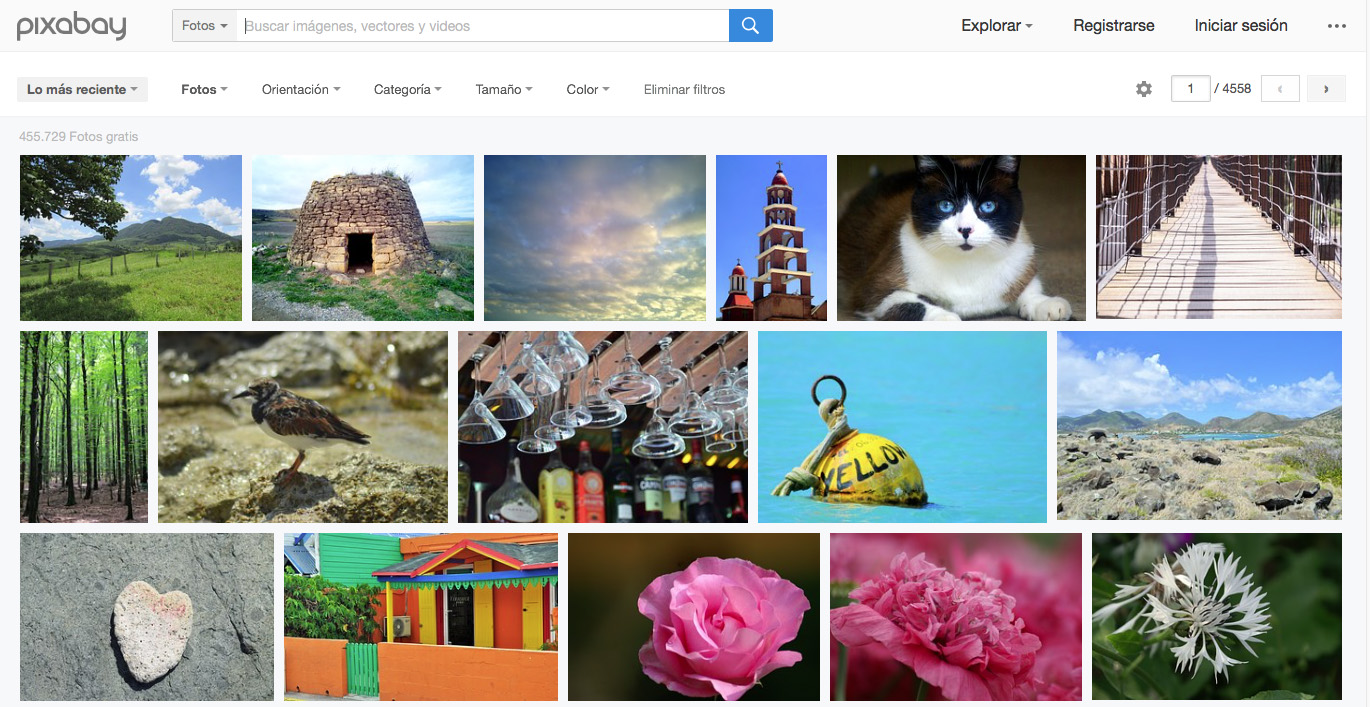
Task: Open the yellow buoy photo
Action: tap(902, 427)
